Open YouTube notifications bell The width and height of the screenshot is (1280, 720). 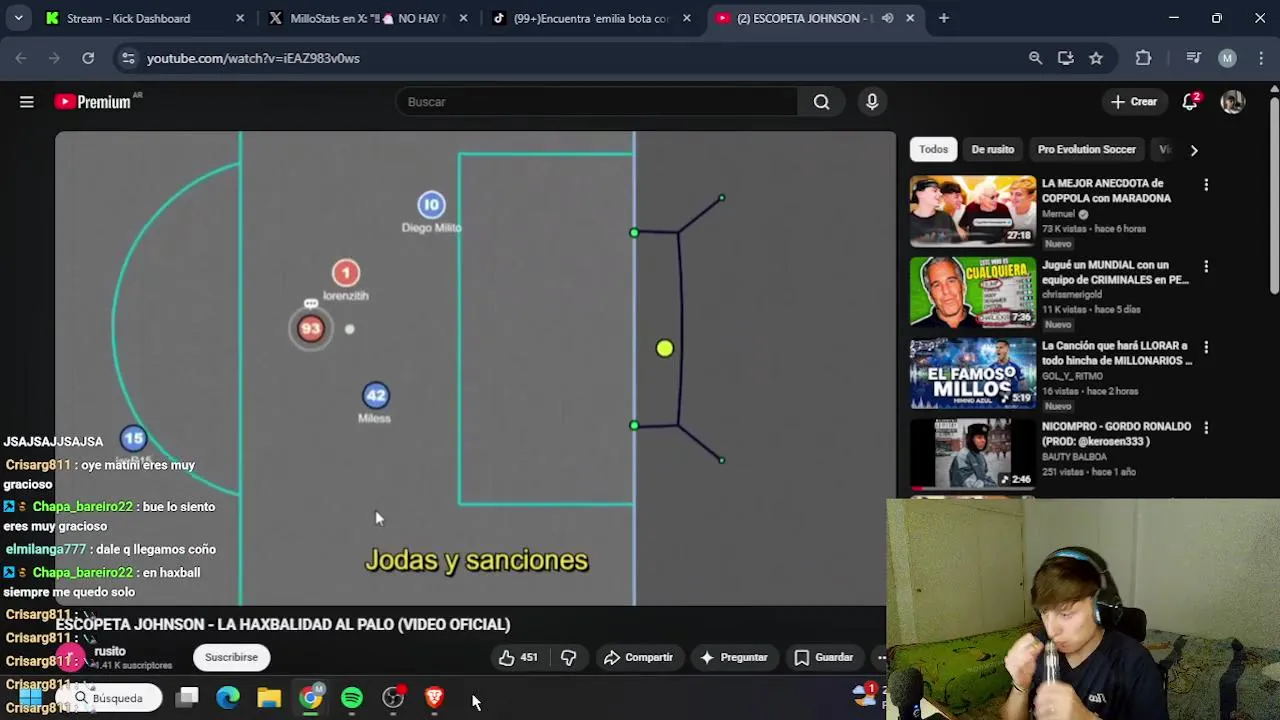(x=1190, y=102)
